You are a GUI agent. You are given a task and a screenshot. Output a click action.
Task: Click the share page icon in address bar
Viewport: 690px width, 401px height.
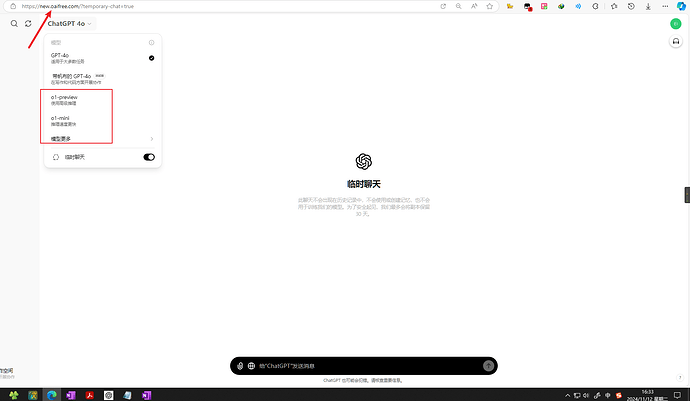[x=443, y=6]
